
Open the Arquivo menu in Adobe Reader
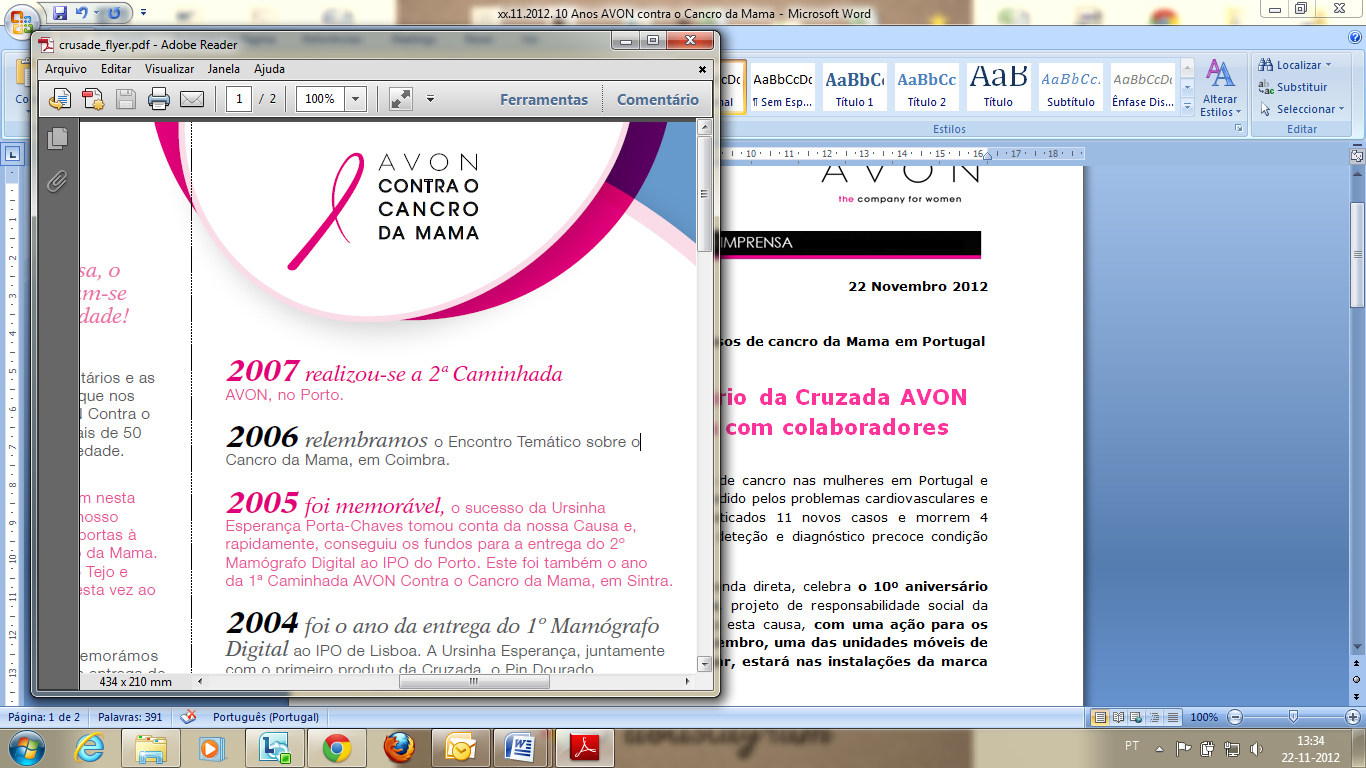[66, 69]
